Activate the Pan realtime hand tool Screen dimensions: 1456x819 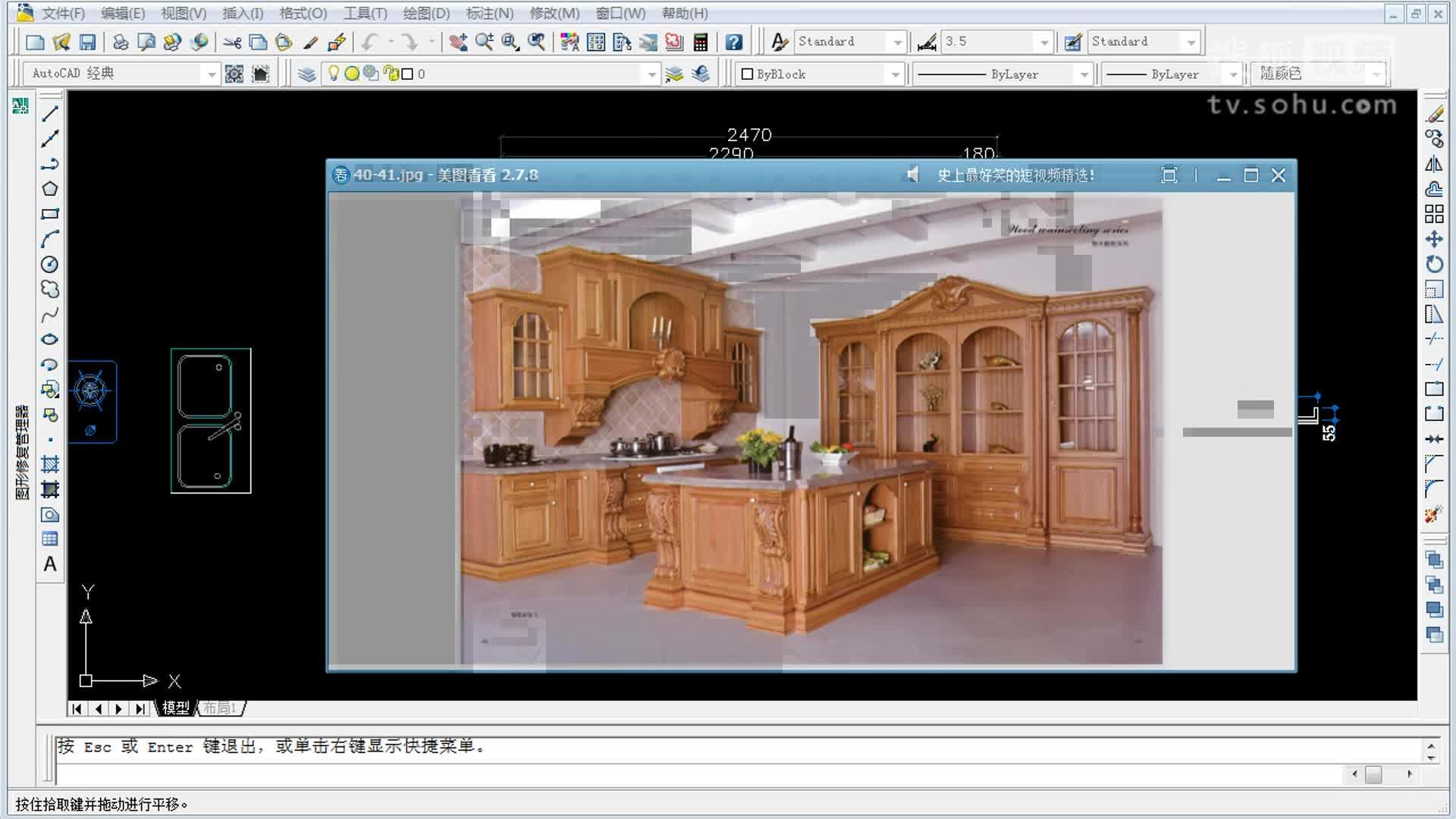pyautogui.click(x=458, y=42)
